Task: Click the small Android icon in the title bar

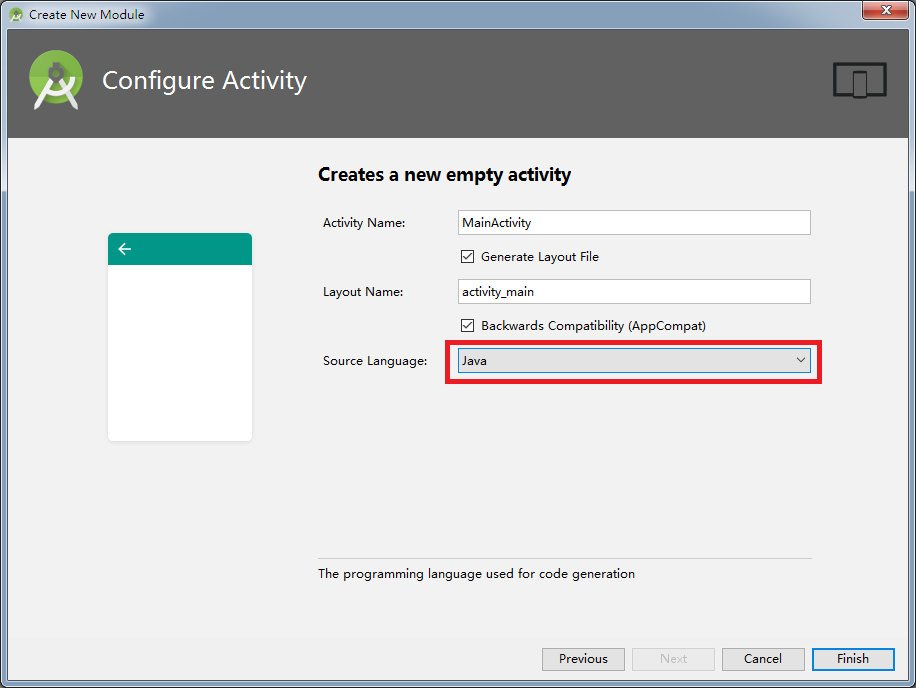Action: tap(16, 15)
